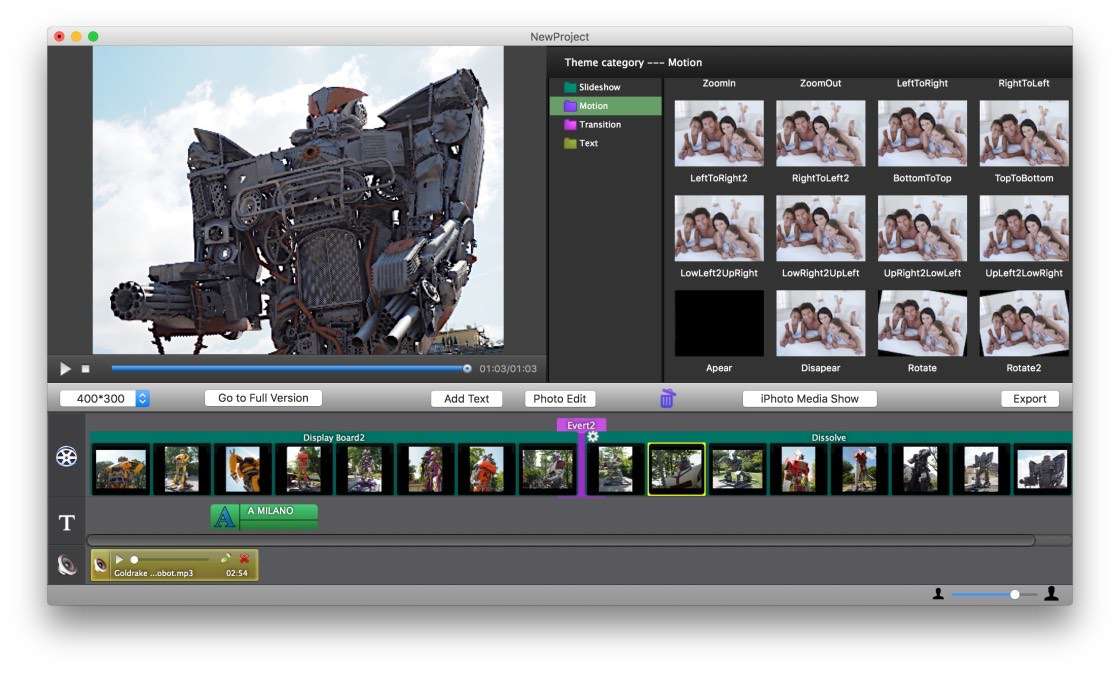Click the Export button
1120x673 pixels.
pos(1029,399)
